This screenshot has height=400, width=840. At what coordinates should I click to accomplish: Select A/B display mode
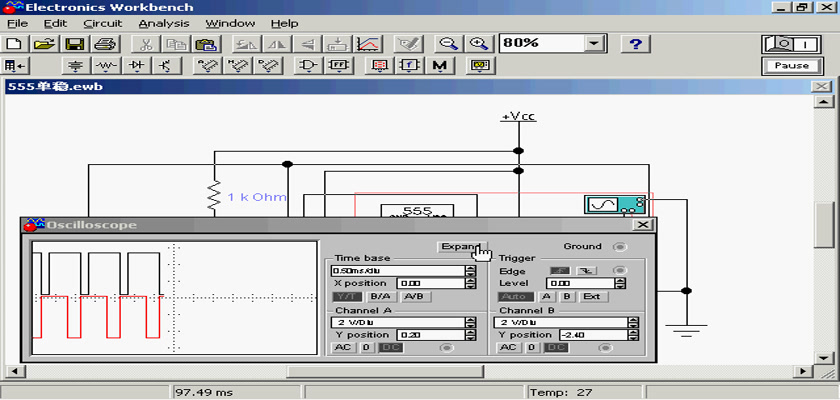(415, 297)
